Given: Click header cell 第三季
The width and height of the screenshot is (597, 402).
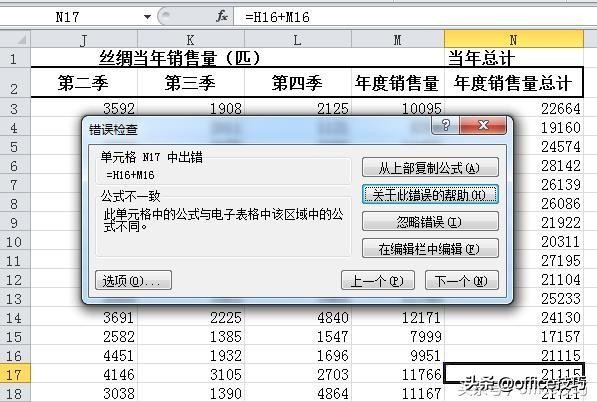Looking at the screenshot, I should (191, 83).
